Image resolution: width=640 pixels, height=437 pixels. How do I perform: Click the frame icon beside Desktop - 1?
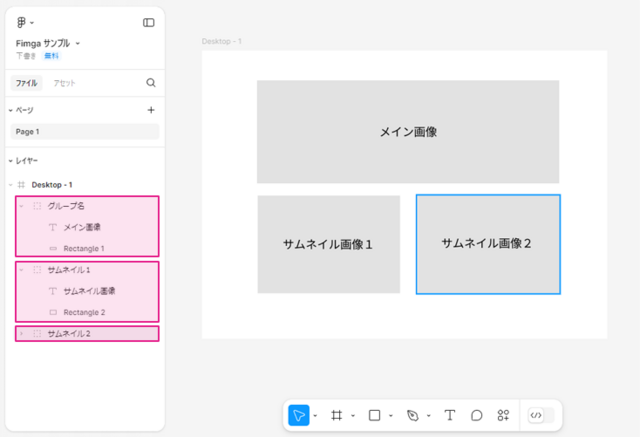click(x=21, y=185)
